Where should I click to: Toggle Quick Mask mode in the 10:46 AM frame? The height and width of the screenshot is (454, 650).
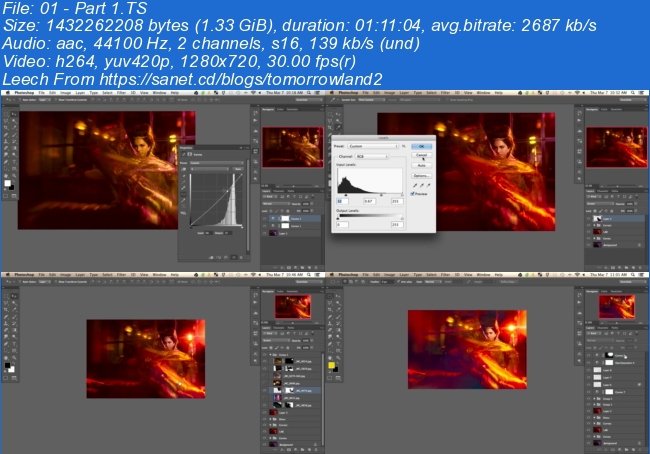pyautogui.click(x=5, y=378)
